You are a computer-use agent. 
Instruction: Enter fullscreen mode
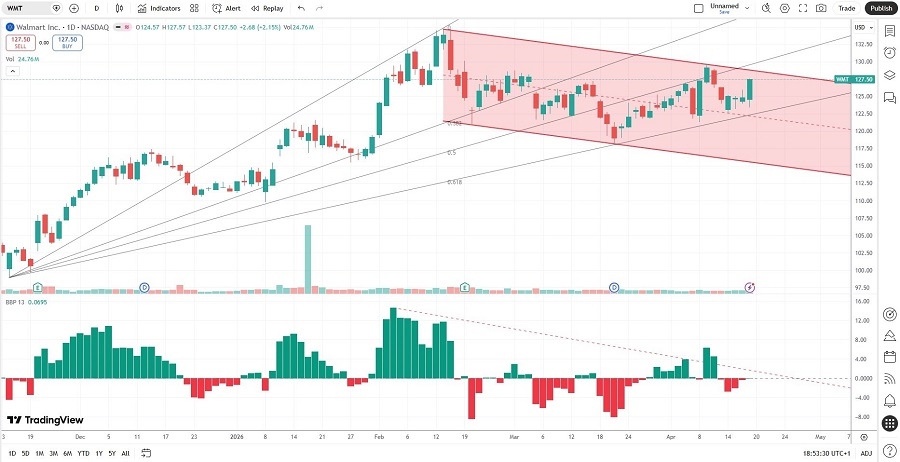[x=803, y=8]
